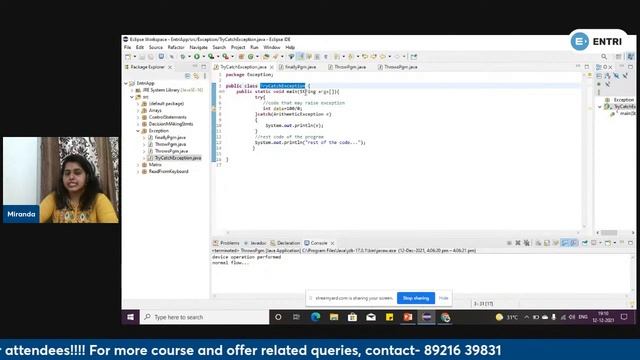Click the Search magnifier icon at toolbar right
This screenshot has height=360, width=640.
pyautogui.click(x=604, y=57)
